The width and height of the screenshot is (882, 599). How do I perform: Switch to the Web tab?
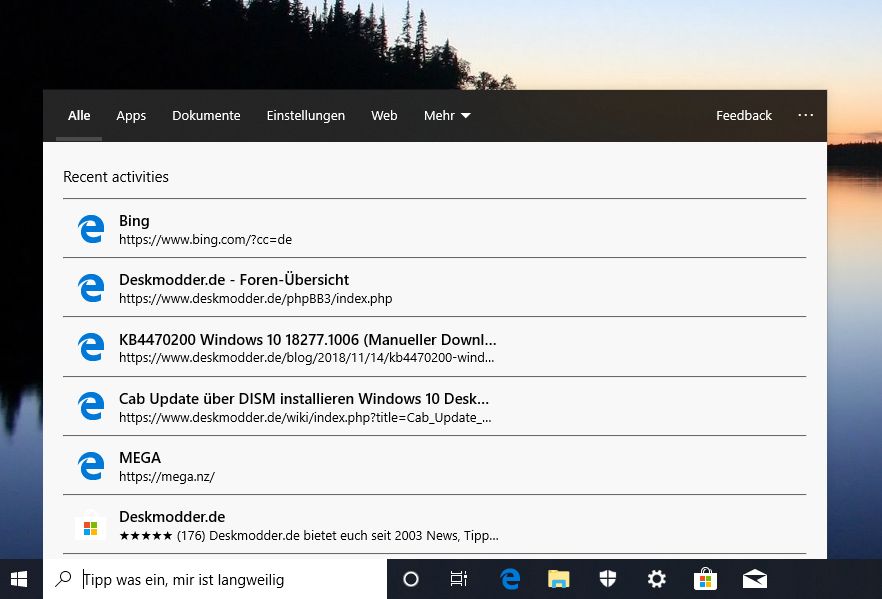point(384,115)
